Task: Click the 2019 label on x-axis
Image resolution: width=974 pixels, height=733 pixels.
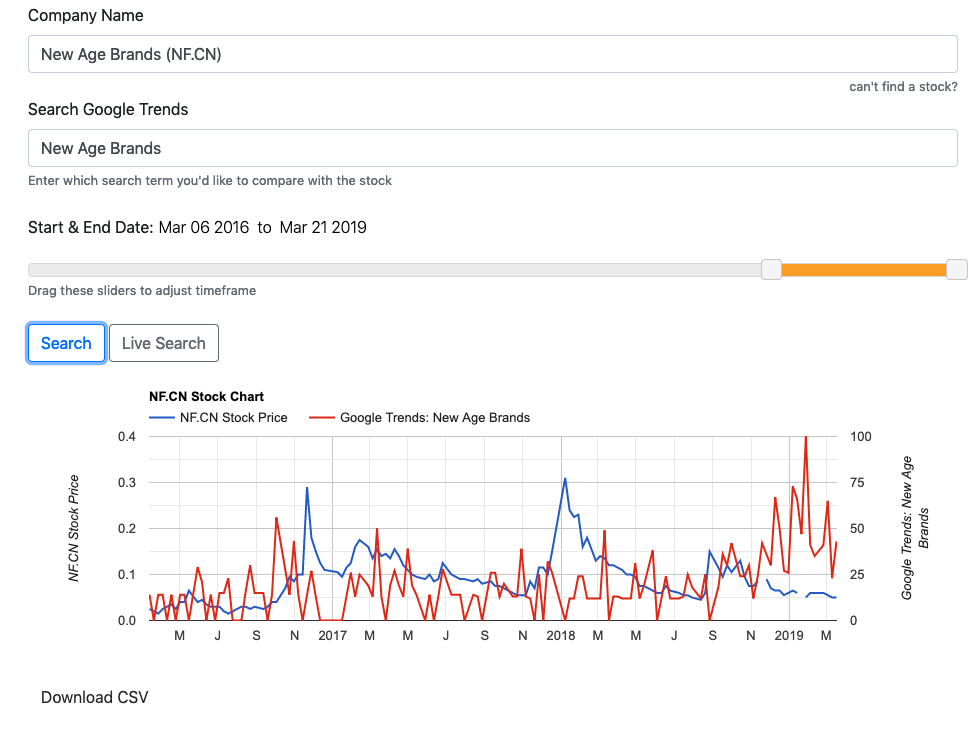Action: 789,635
